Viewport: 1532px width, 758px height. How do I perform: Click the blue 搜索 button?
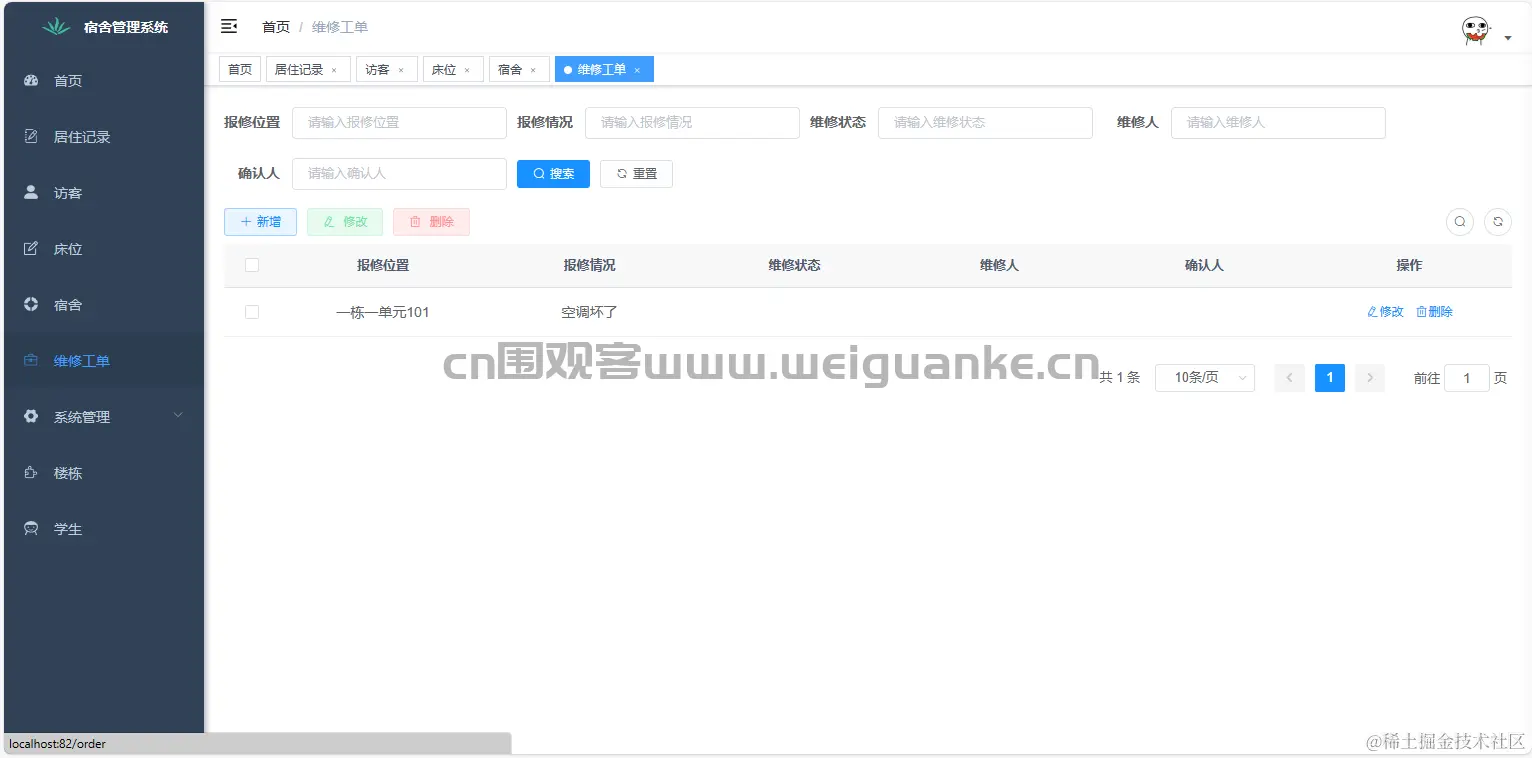(x=553, y=174)
